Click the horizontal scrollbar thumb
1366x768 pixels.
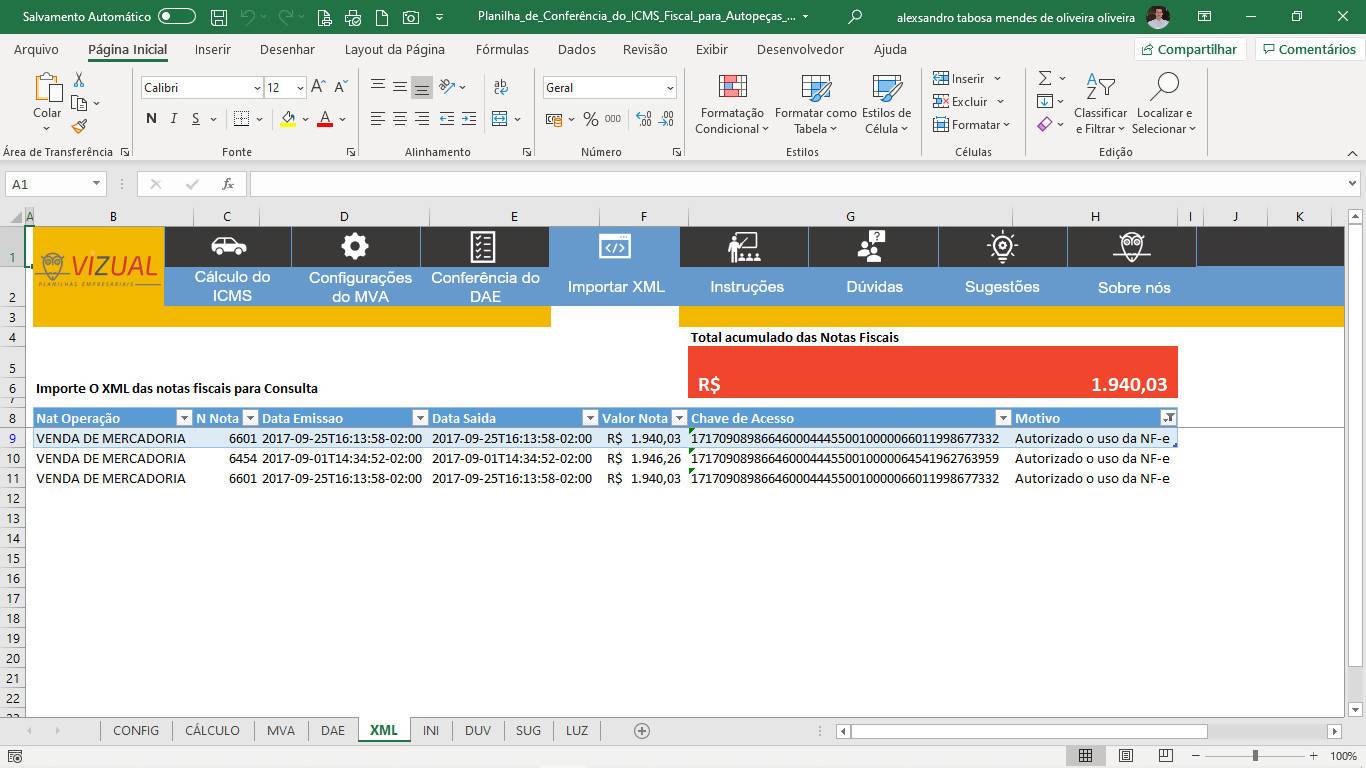click(x=1029, y=731)
